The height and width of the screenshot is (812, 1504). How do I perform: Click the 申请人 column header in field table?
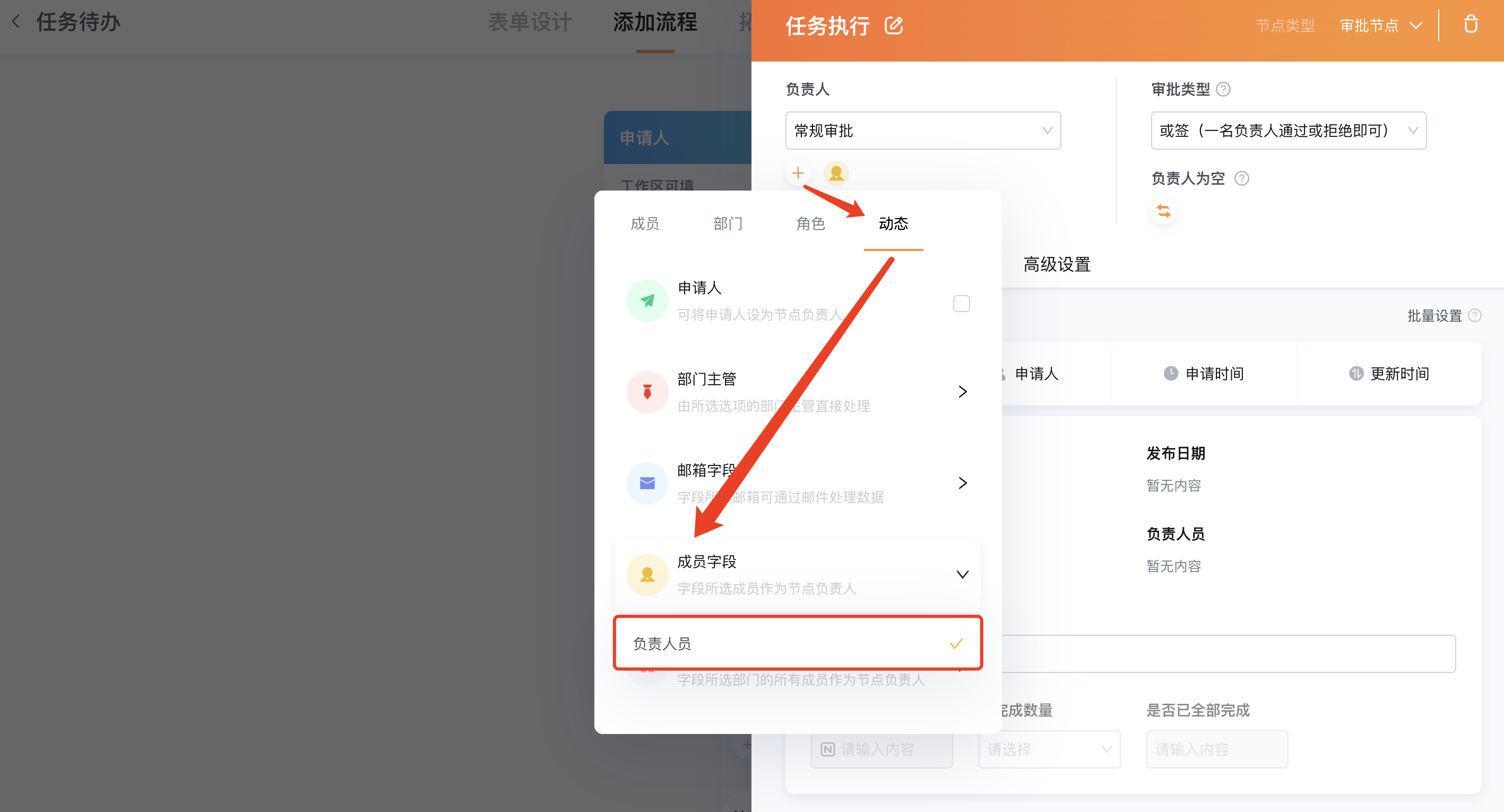1036,374
